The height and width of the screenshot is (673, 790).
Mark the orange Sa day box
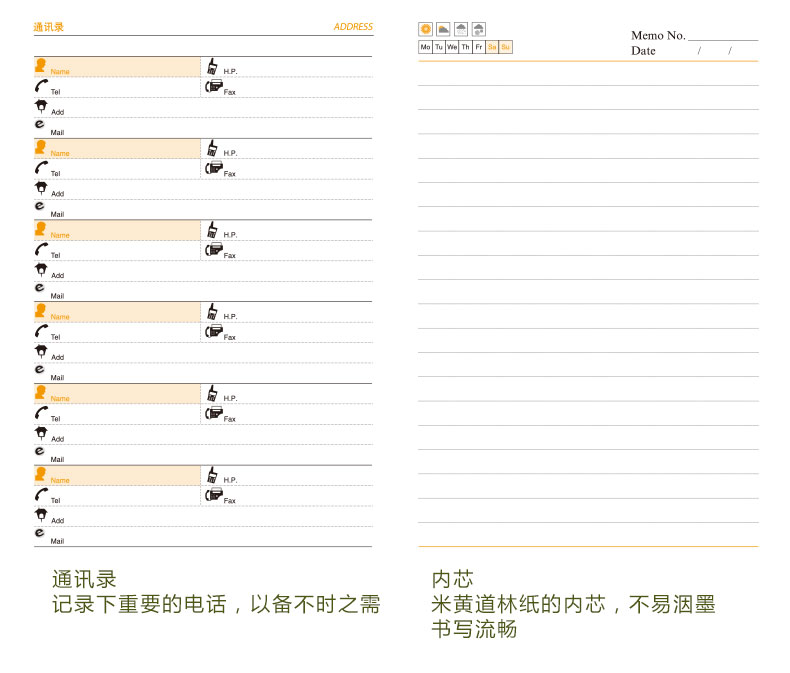pyautogui.click(x=492, y=47)
